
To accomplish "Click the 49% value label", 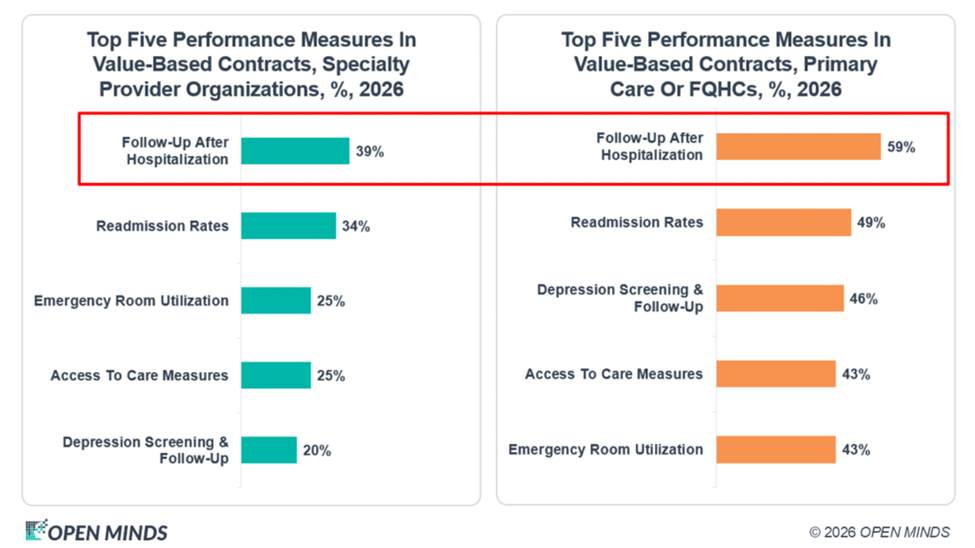I will (x=870, y=223).
